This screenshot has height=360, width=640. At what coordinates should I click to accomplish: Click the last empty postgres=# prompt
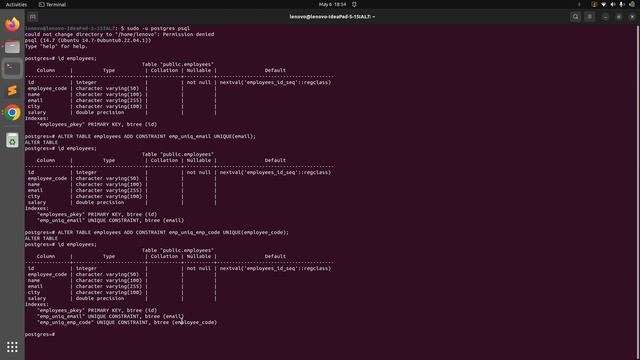tap(40, 334)
